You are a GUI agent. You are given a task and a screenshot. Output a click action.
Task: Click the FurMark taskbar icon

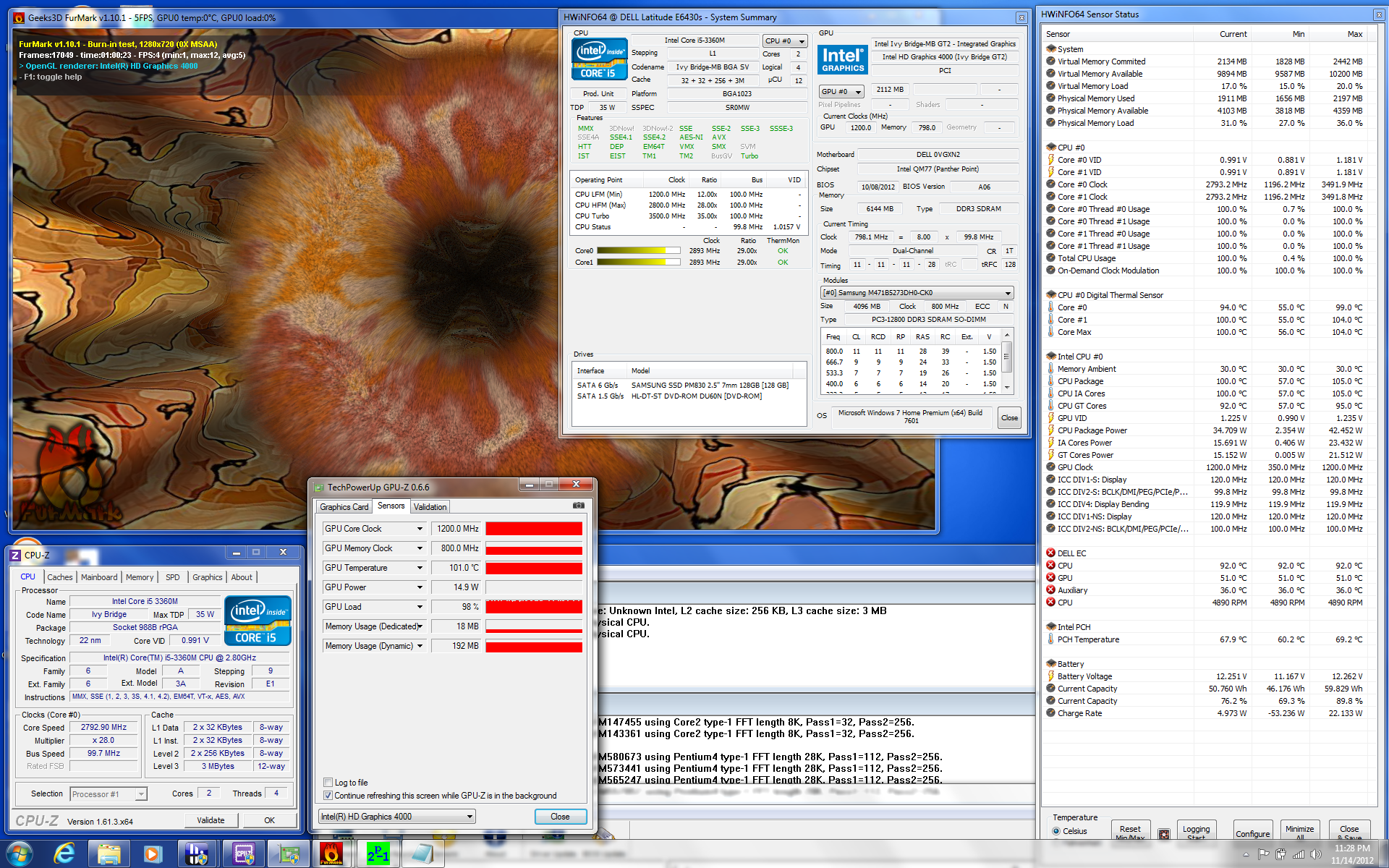(x=331, y=854)
